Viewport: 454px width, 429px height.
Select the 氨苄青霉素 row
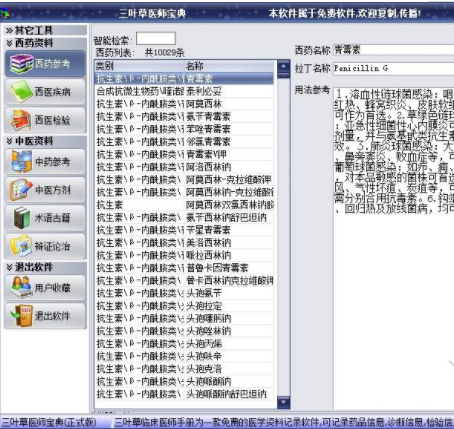point(184,117)
